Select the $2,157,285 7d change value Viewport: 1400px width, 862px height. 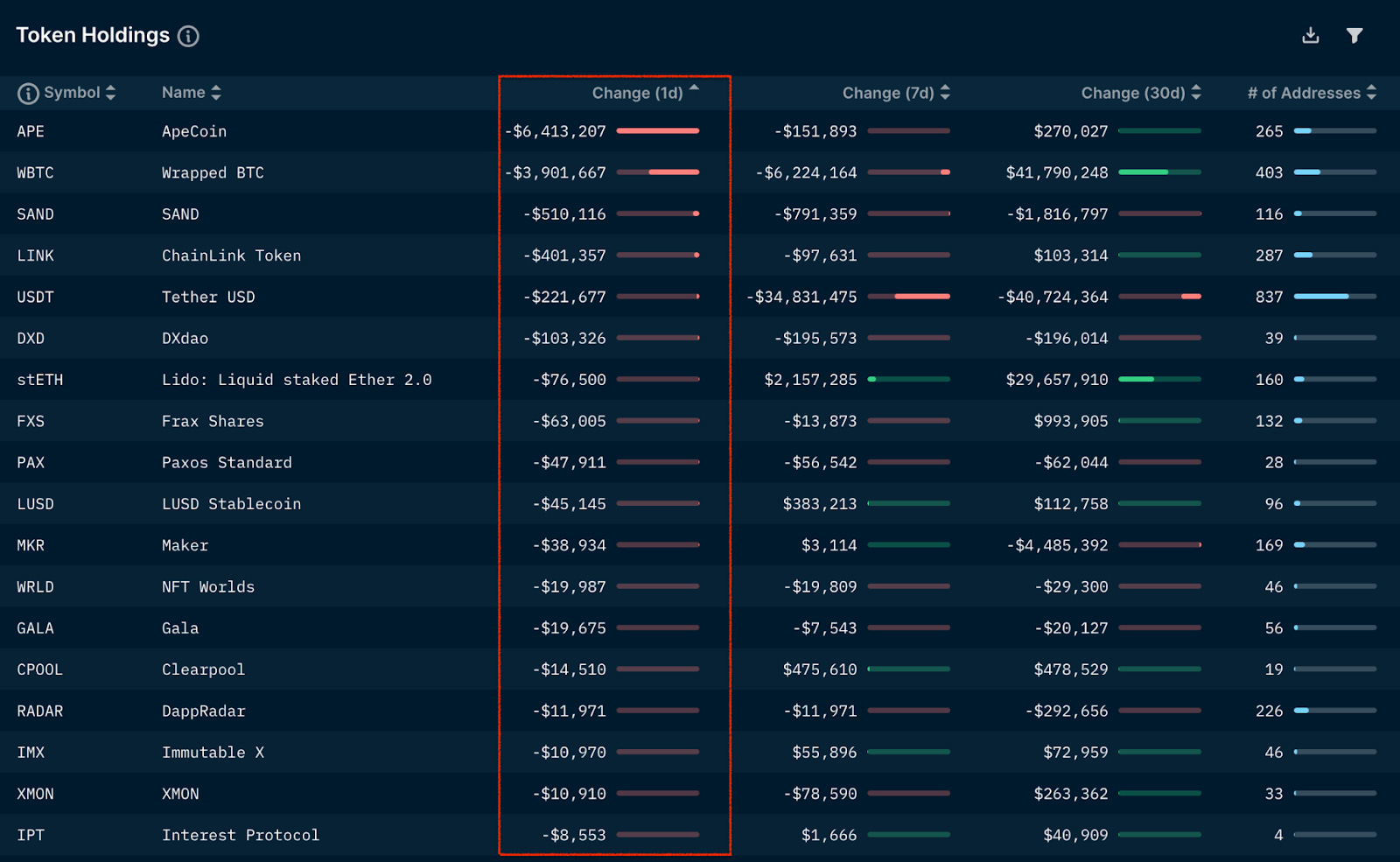(810, 380)
